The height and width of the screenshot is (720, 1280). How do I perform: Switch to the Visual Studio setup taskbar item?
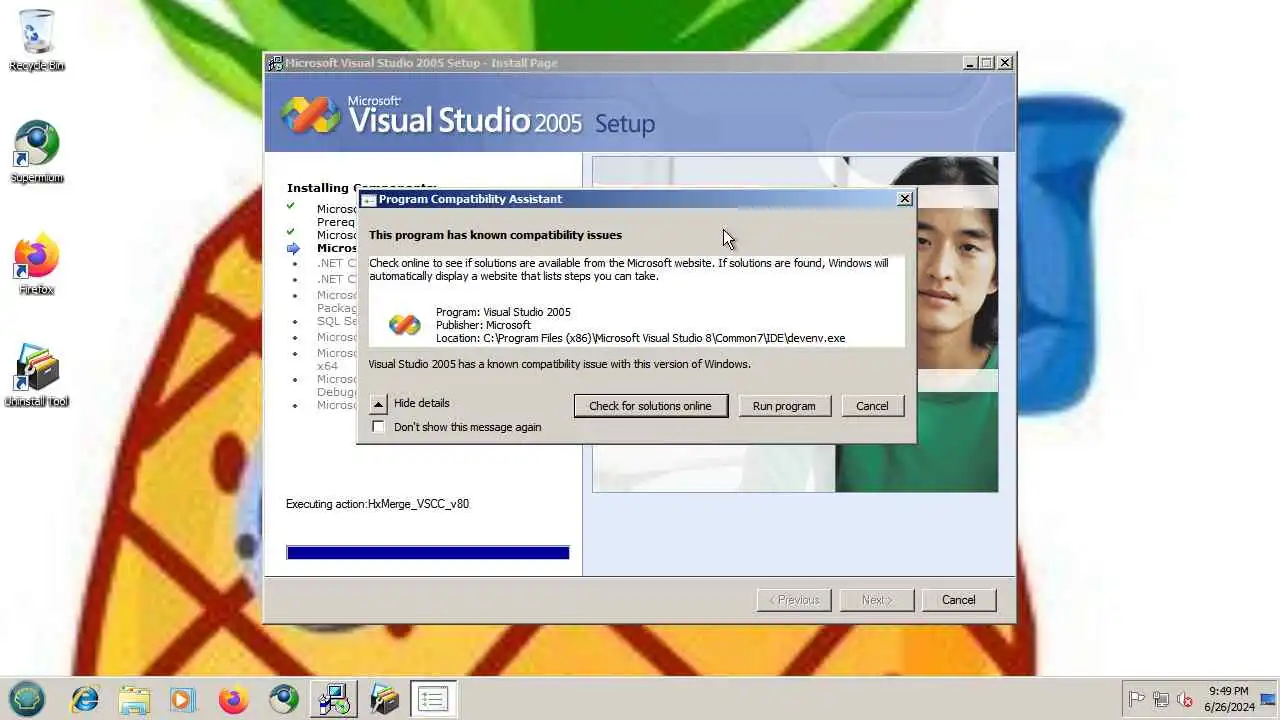click(333, 699)
